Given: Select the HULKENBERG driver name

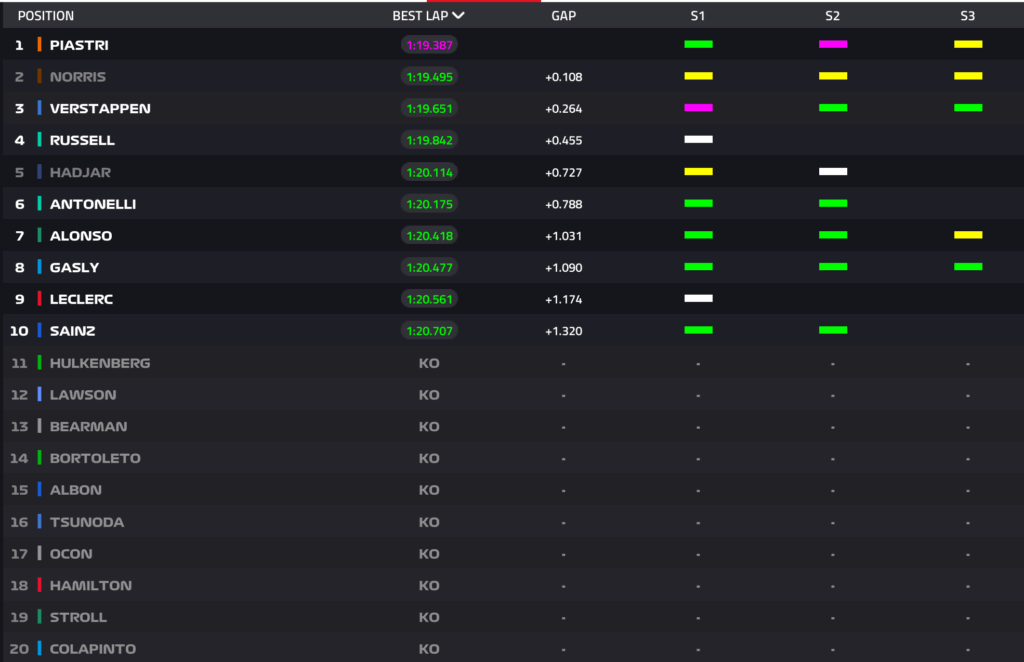Looking at the screenshot, I should (100, 363).
